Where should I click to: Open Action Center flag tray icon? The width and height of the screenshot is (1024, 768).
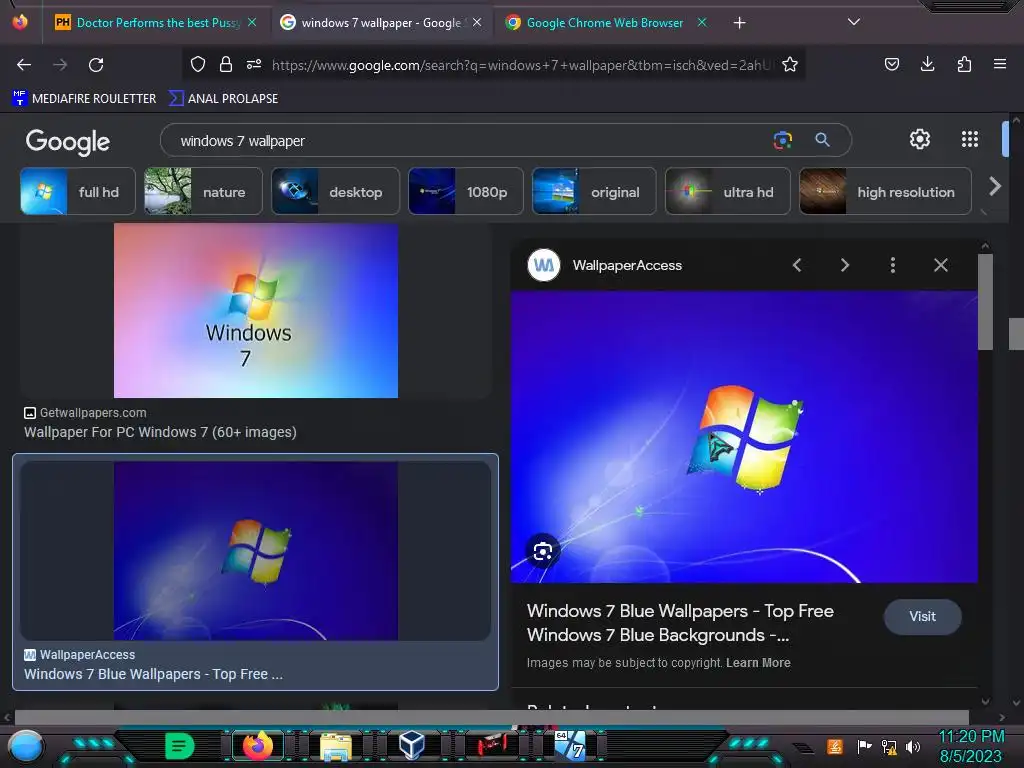pos(864,746)
